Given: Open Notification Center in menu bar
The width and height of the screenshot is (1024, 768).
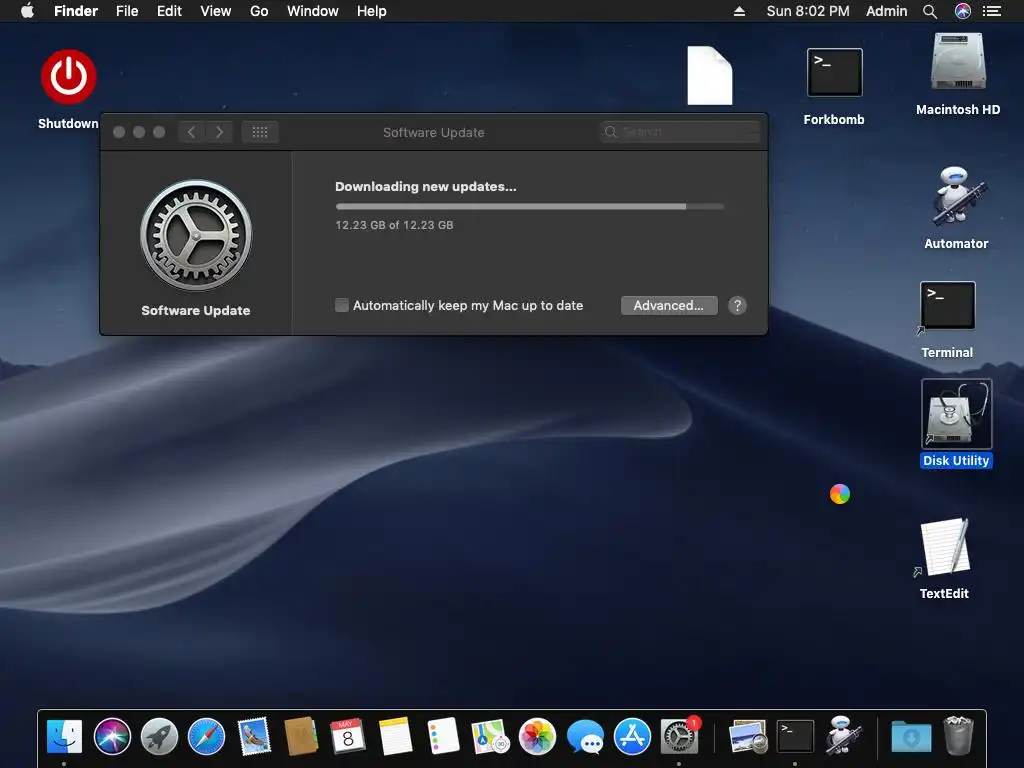Looking at the screenshot, I should pos(992,11).
